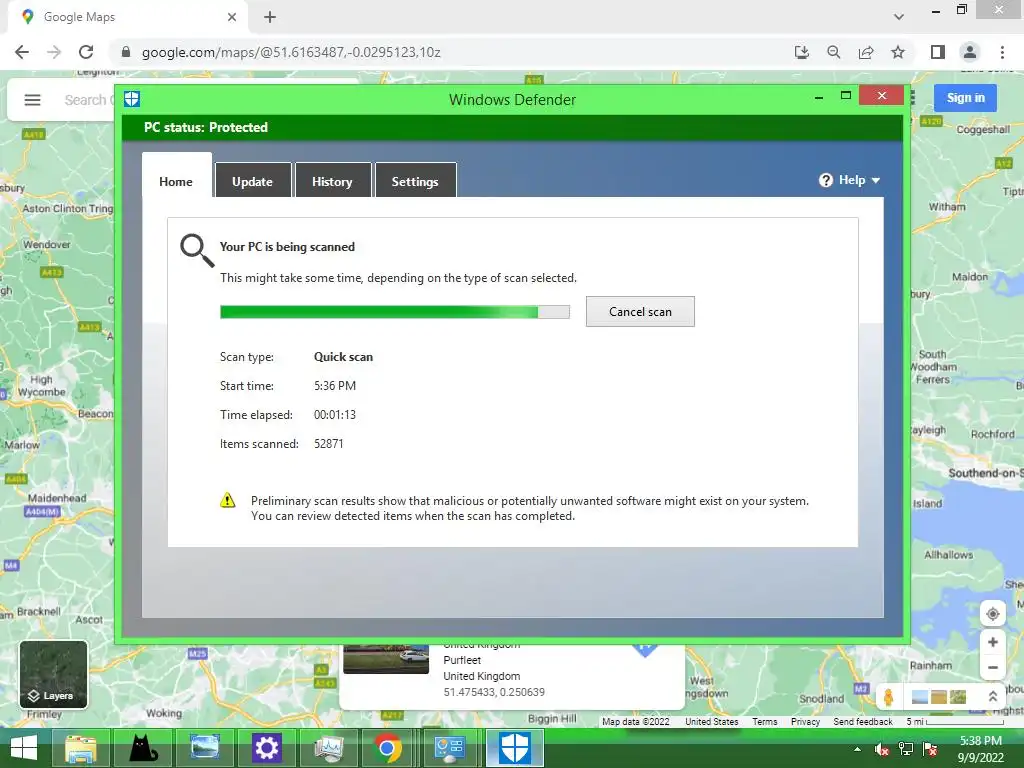Open Google Chrome from taskbar

tap(387, 748)
